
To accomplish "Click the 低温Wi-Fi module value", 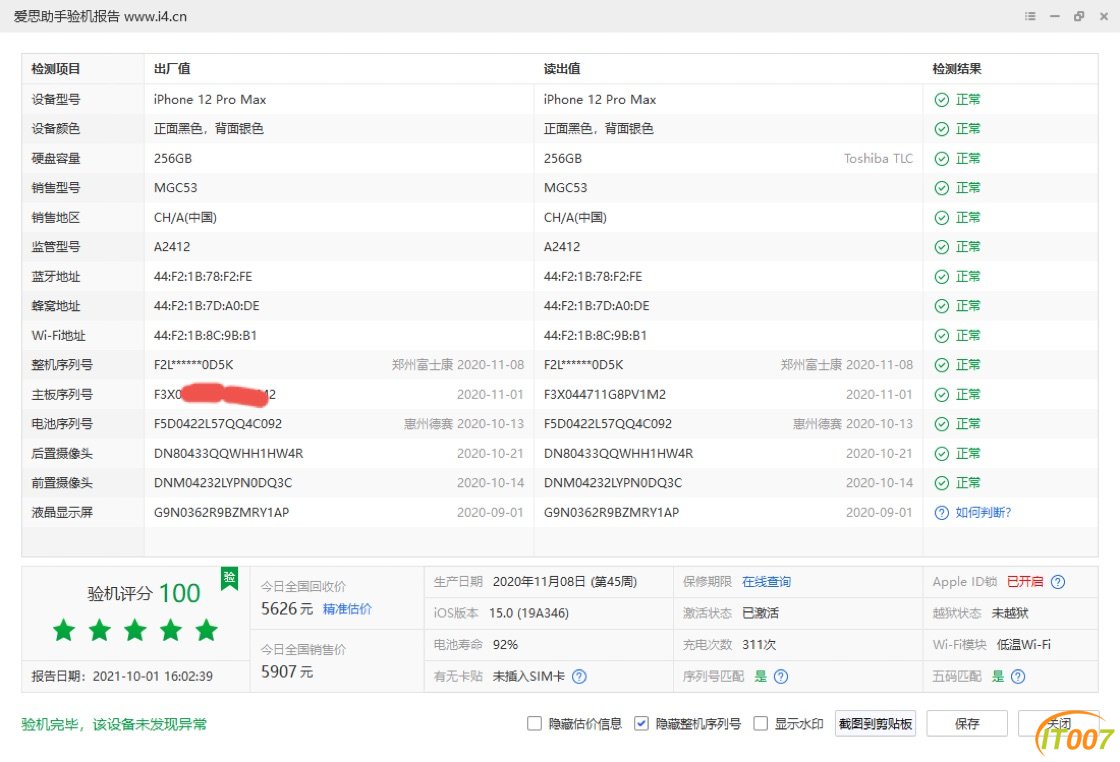I will (x=1024, y=645).
